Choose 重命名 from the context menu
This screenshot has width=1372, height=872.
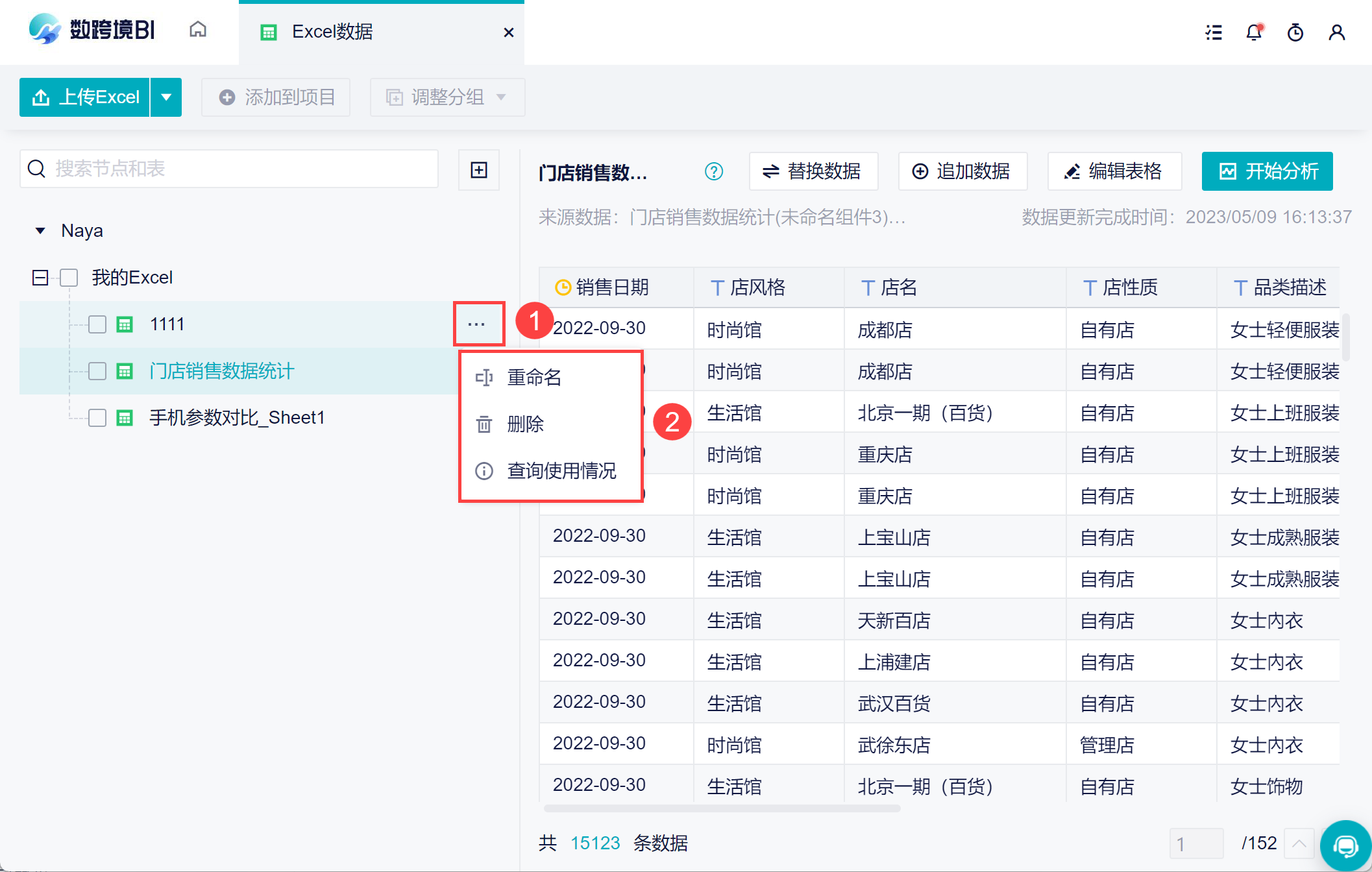pyautogui.click(x=533, y=377)
